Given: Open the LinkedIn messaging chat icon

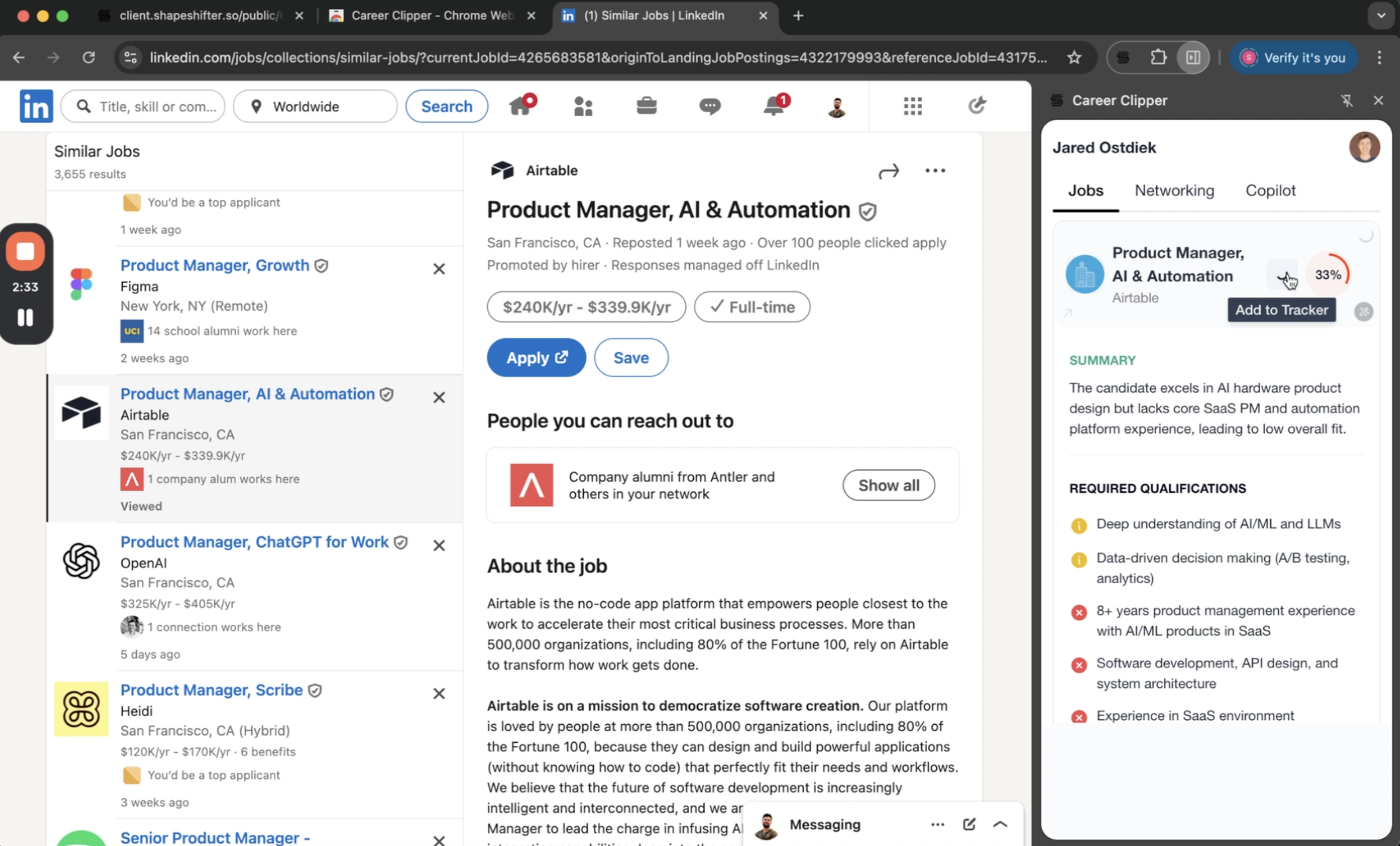Looking at the screenshot, I should click(710, 106).
